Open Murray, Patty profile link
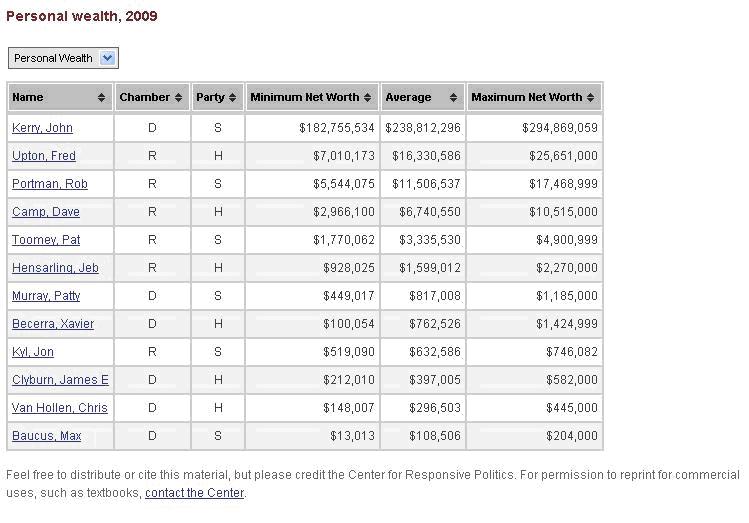 pos(46,296)
